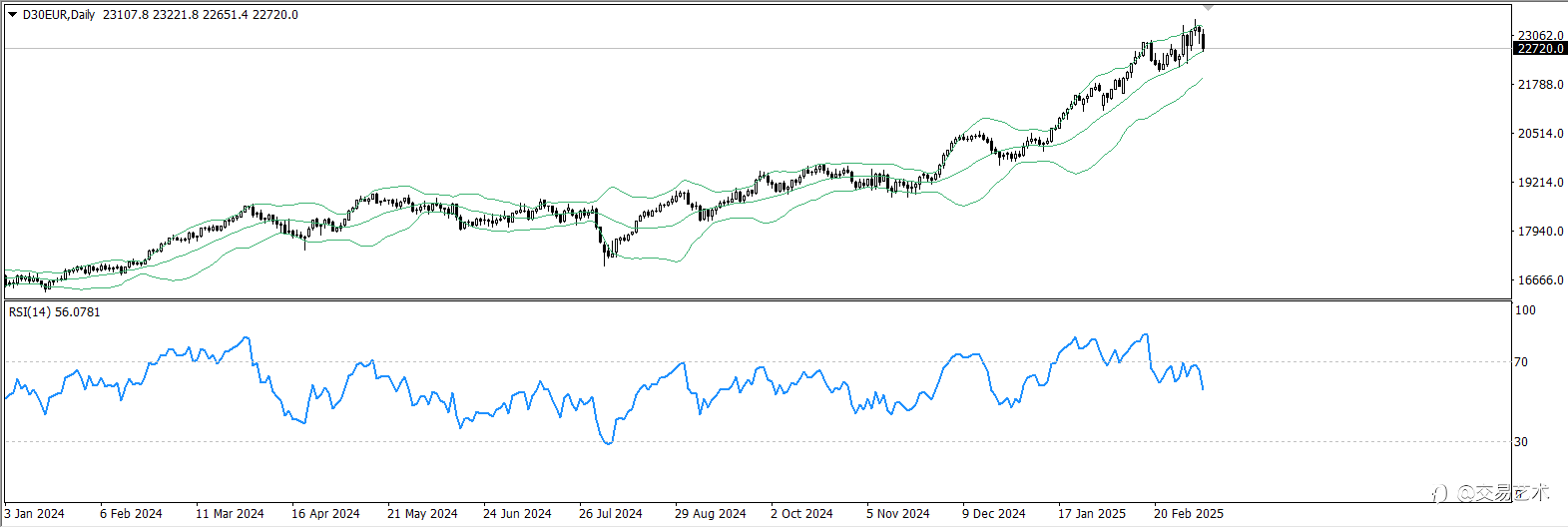Click RSI scale level 70
This screenshot has width=1568, height=528.
point(1522,362)
